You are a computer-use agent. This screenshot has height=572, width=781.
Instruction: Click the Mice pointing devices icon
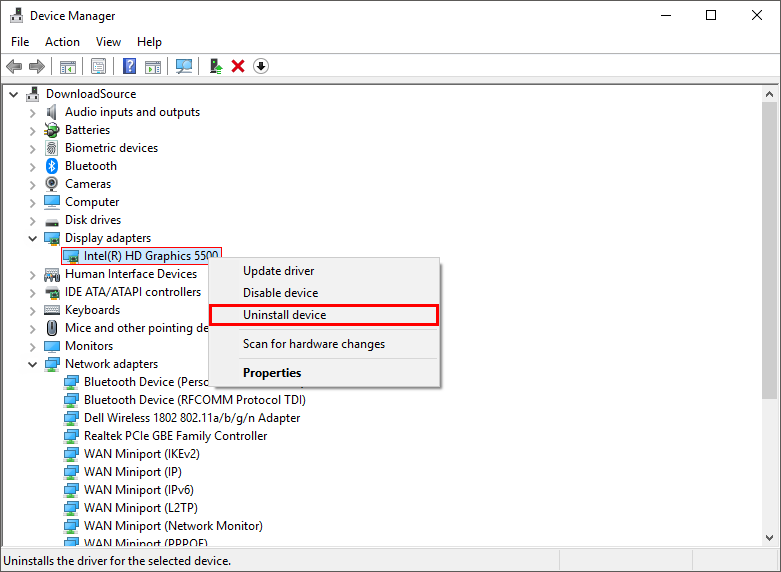point(52,328)
